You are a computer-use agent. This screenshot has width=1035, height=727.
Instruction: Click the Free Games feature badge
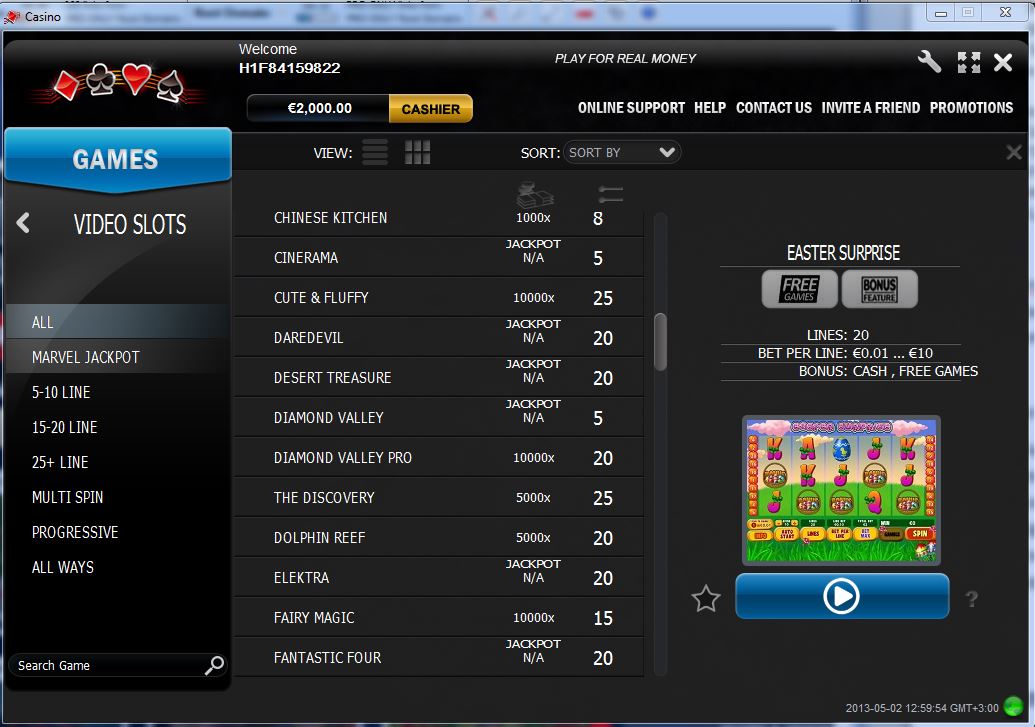[799, 289]
